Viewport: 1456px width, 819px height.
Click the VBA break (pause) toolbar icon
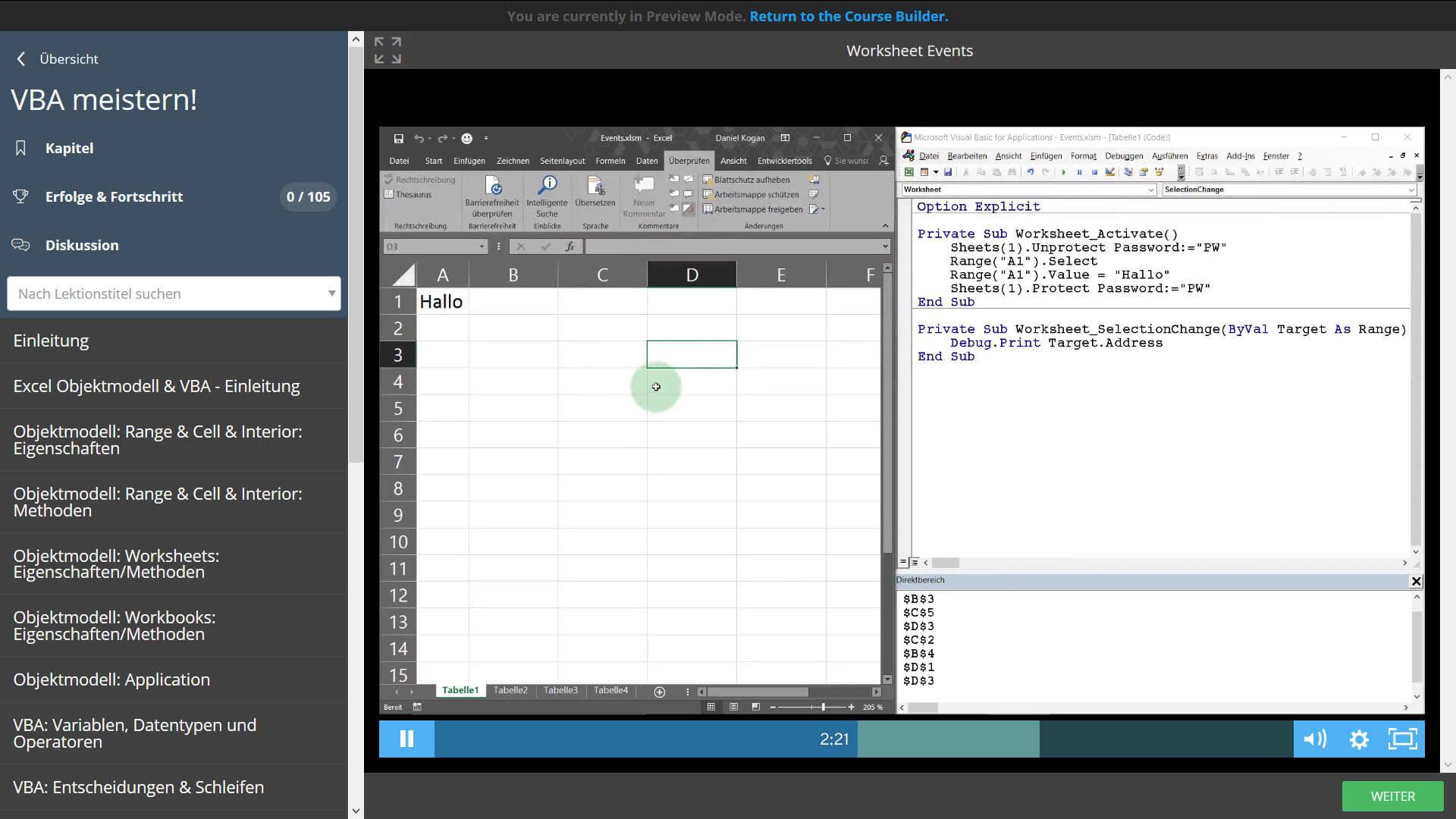click(x=1079, y=172)
